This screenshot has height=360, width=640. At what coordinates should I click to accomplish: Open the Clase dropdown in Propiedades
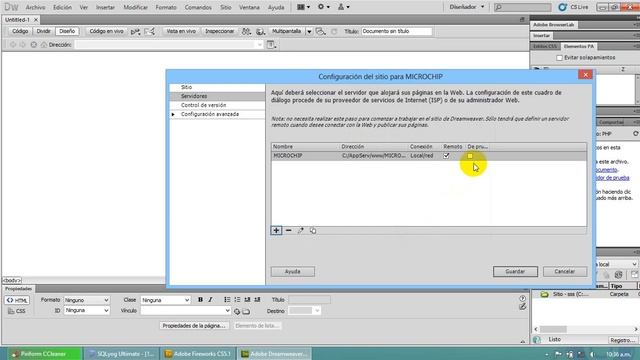pyautogui.click(x=165, y=300)
